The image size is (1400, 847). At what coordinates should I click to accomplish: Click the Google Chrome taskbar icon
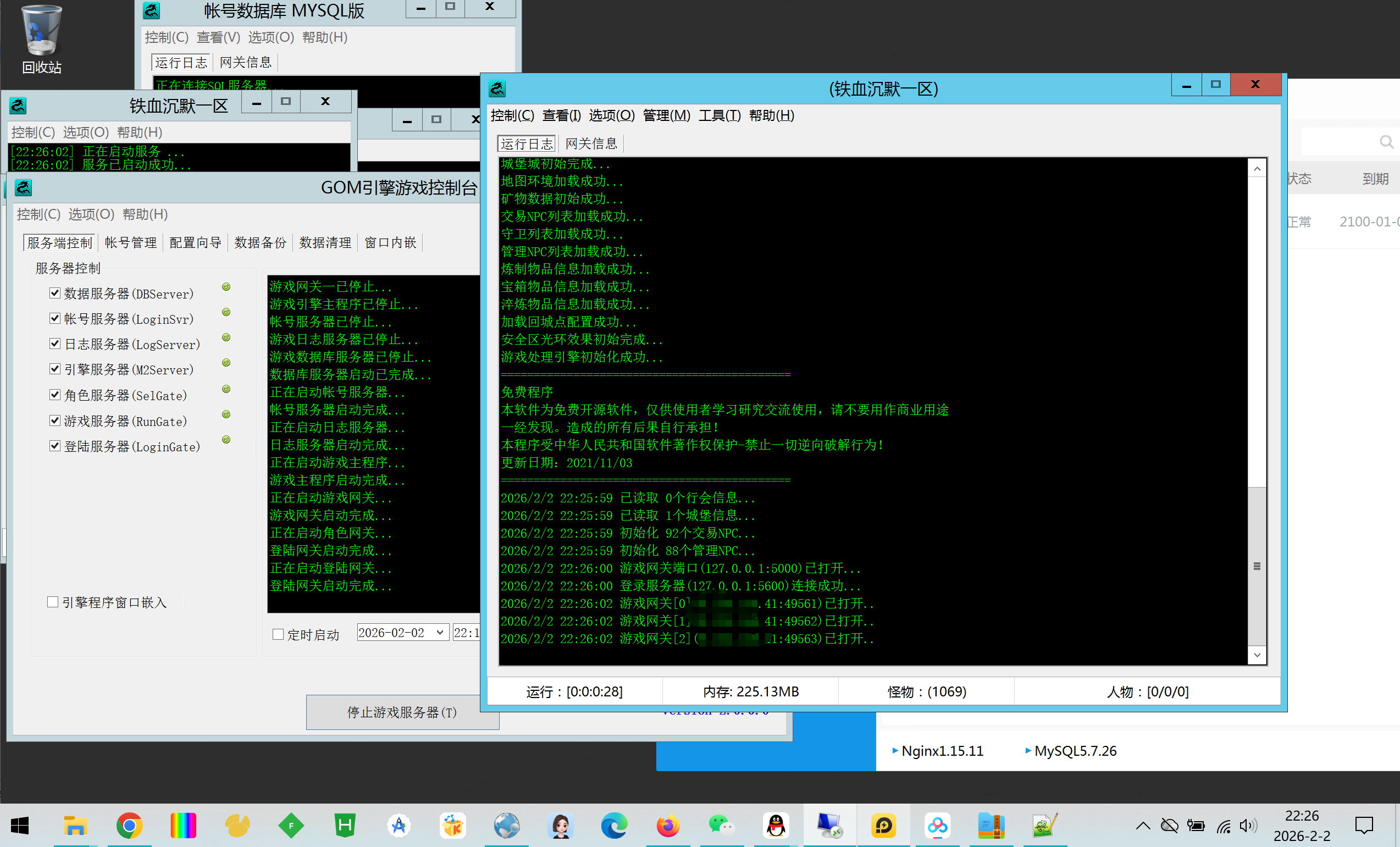coord(130,826)
